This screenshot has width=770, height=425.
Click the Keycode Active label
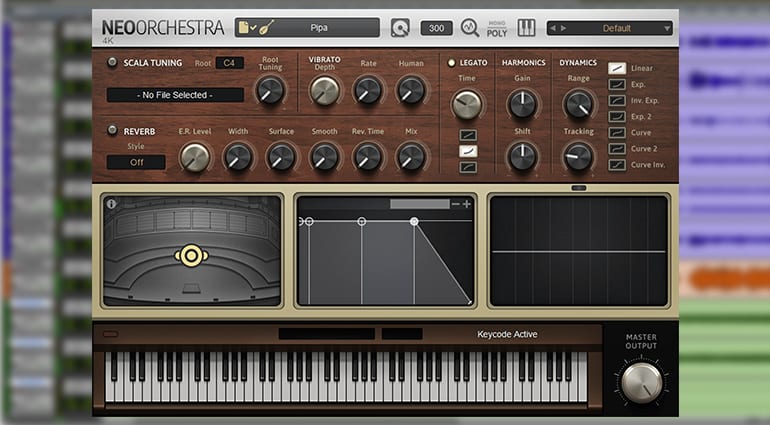click(x=507, y=334)
